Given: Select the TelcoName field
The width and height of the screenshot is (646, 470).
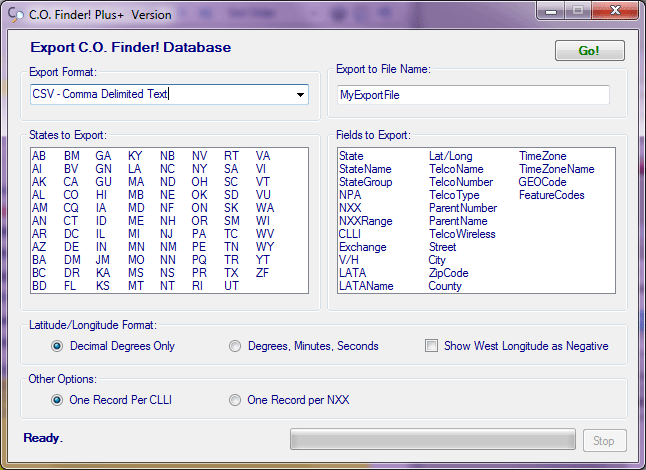Looking at the screenshot, I should pos(456,169).
